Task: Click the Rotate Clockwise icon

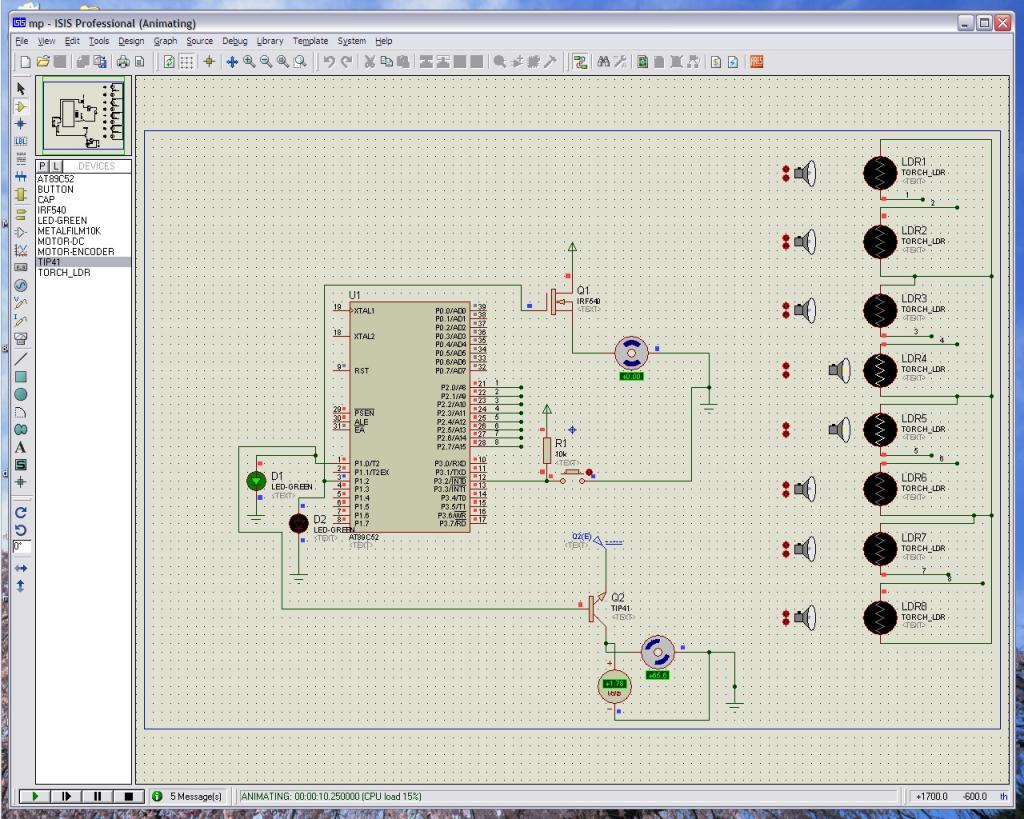Action: (20, 511)
